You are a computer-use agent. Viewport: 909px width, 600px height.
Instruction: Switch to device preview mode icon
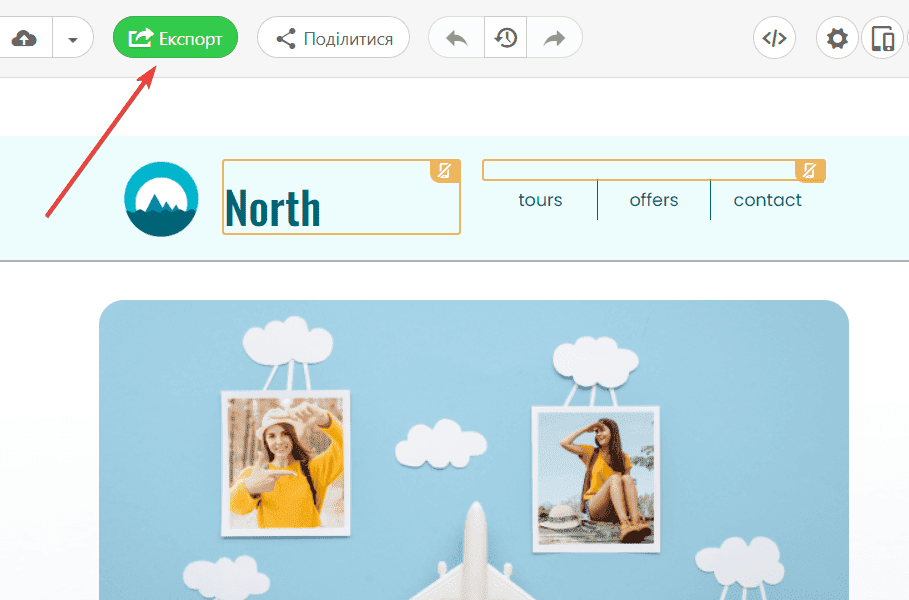(882, 39)
